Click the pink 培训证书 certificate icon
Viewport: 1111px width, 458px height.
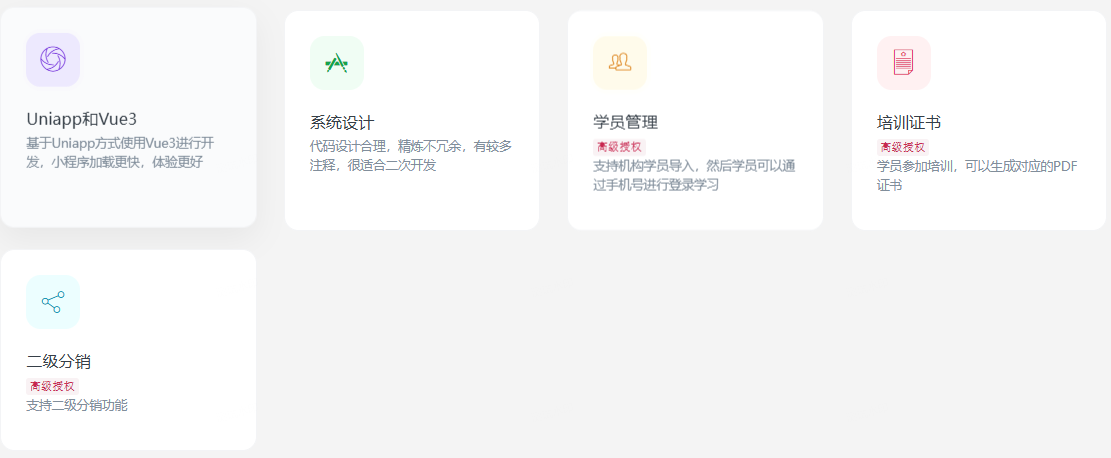(903, 63)
